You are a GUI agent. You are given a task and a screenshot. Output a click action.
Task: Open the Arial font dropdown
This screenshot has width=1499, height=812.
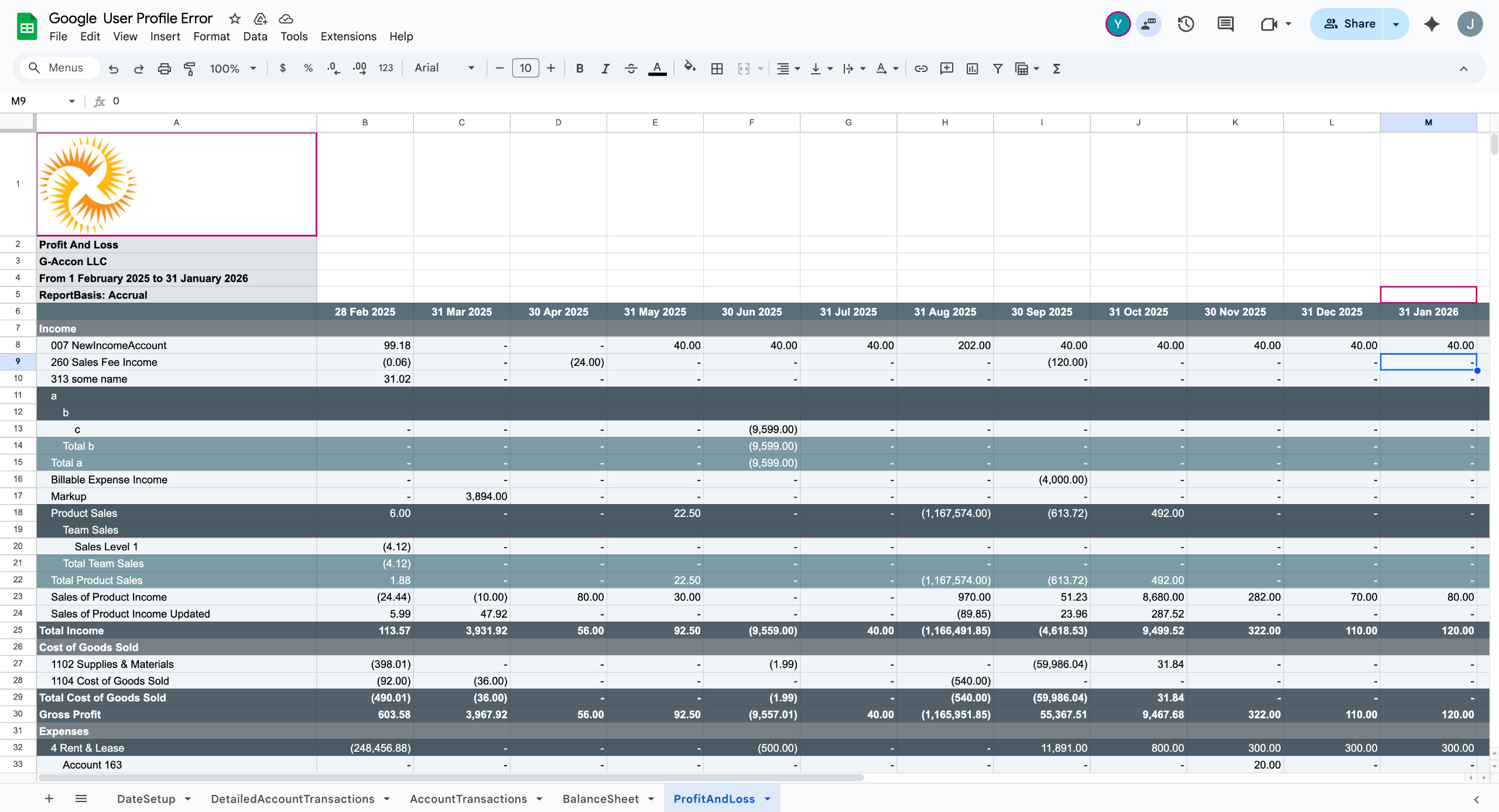click(444, 68)
